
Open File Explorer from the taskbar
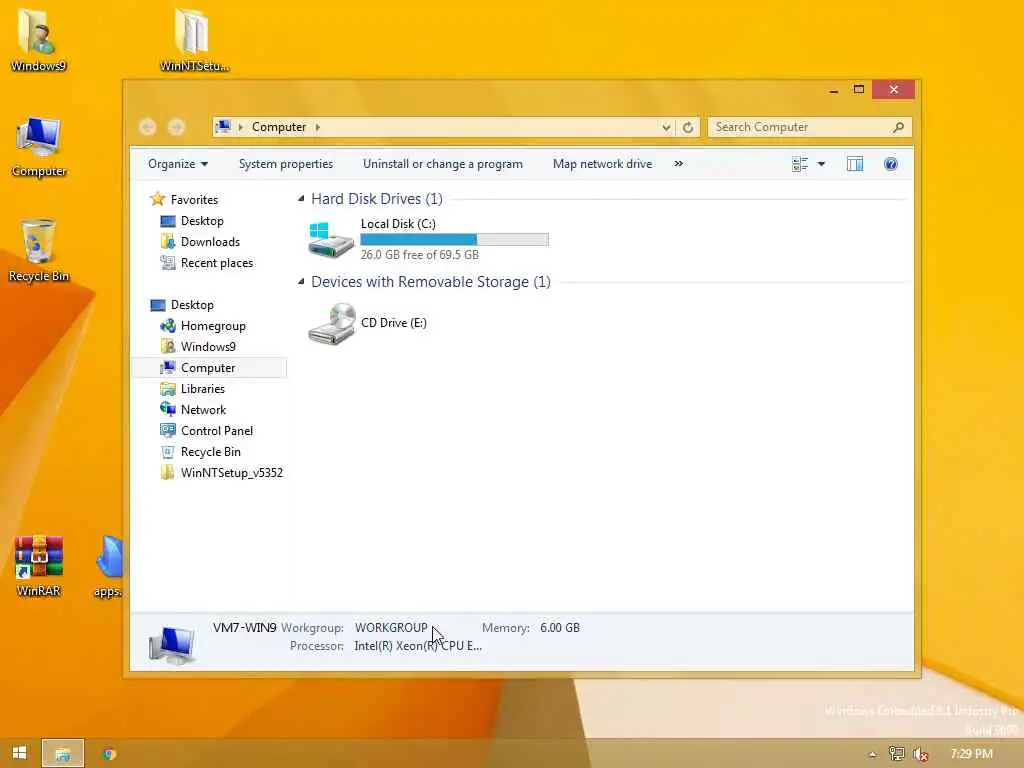(x=63, y=753)
